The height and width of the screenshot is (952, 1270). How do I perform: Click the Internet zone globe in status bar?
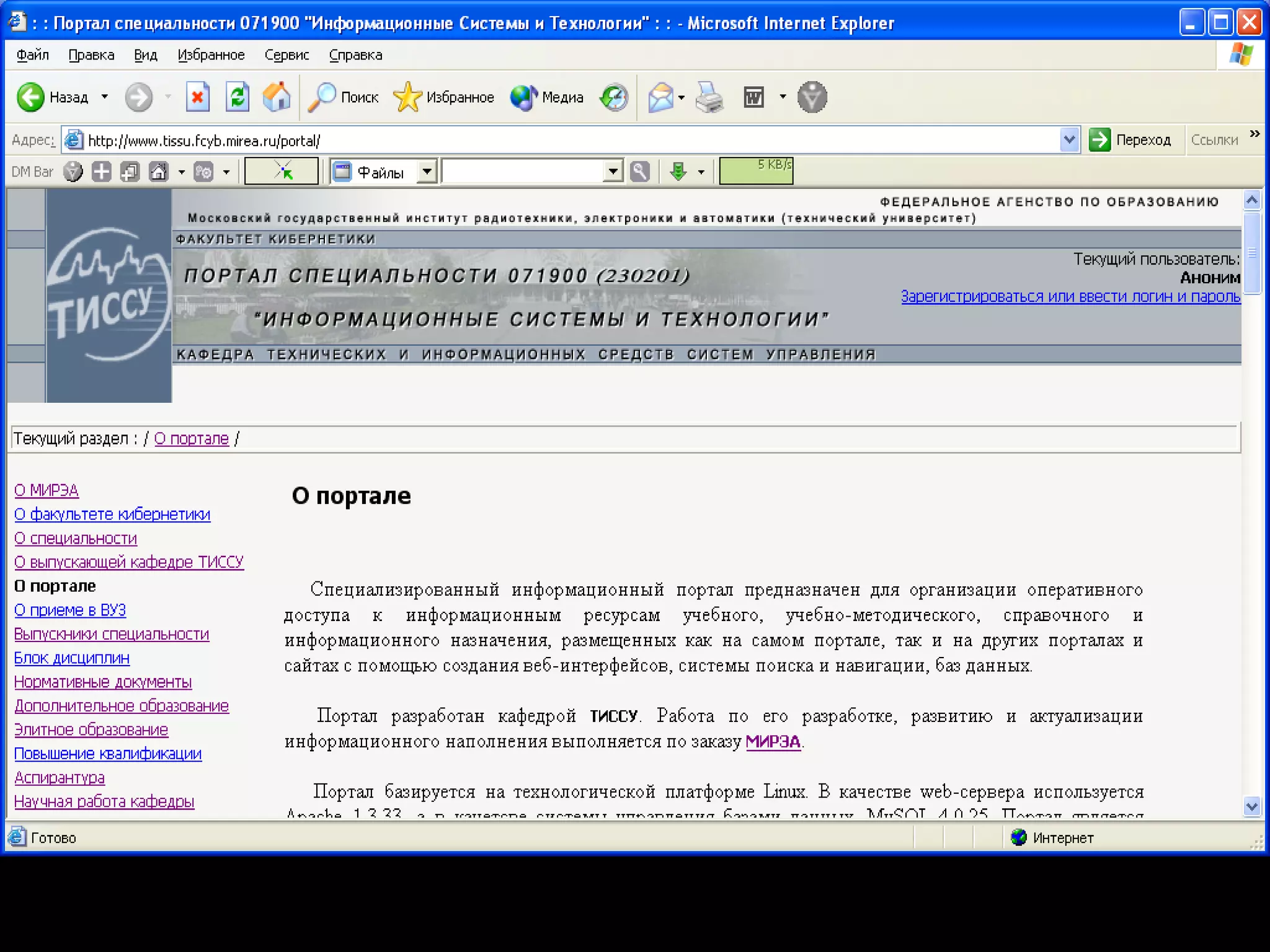pyautogui.click(x=1018, y=837)
